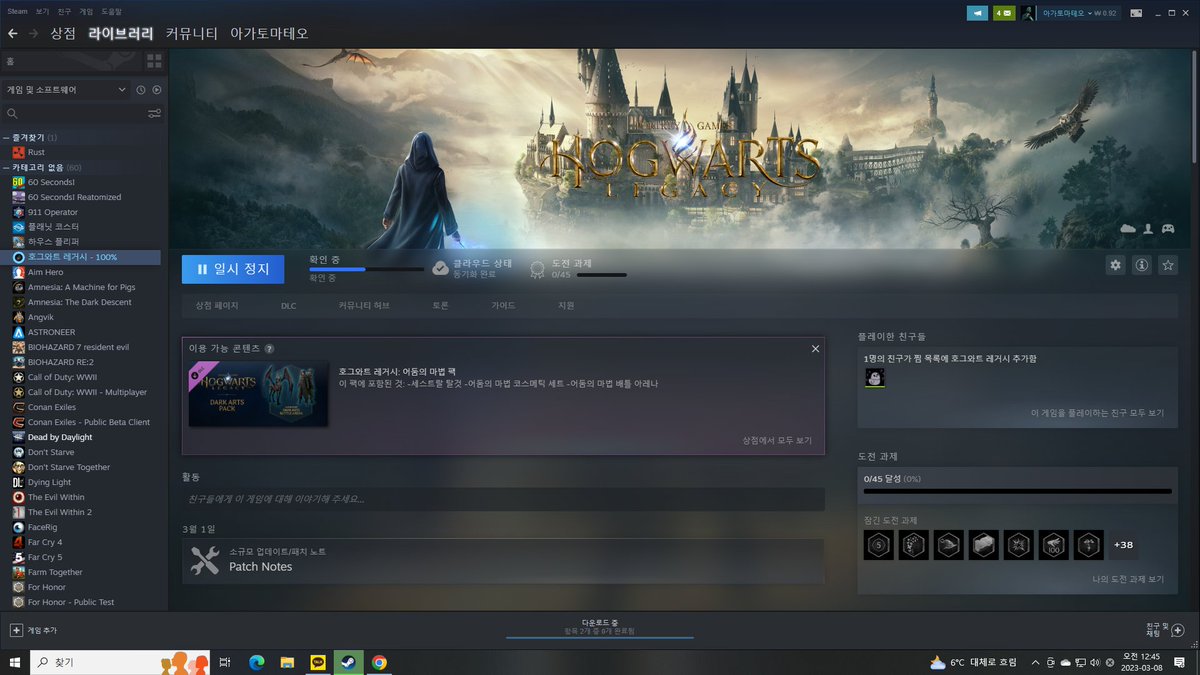Open Steam from Windows taskbar
The image size is (1200, 675).
[349, 662]
